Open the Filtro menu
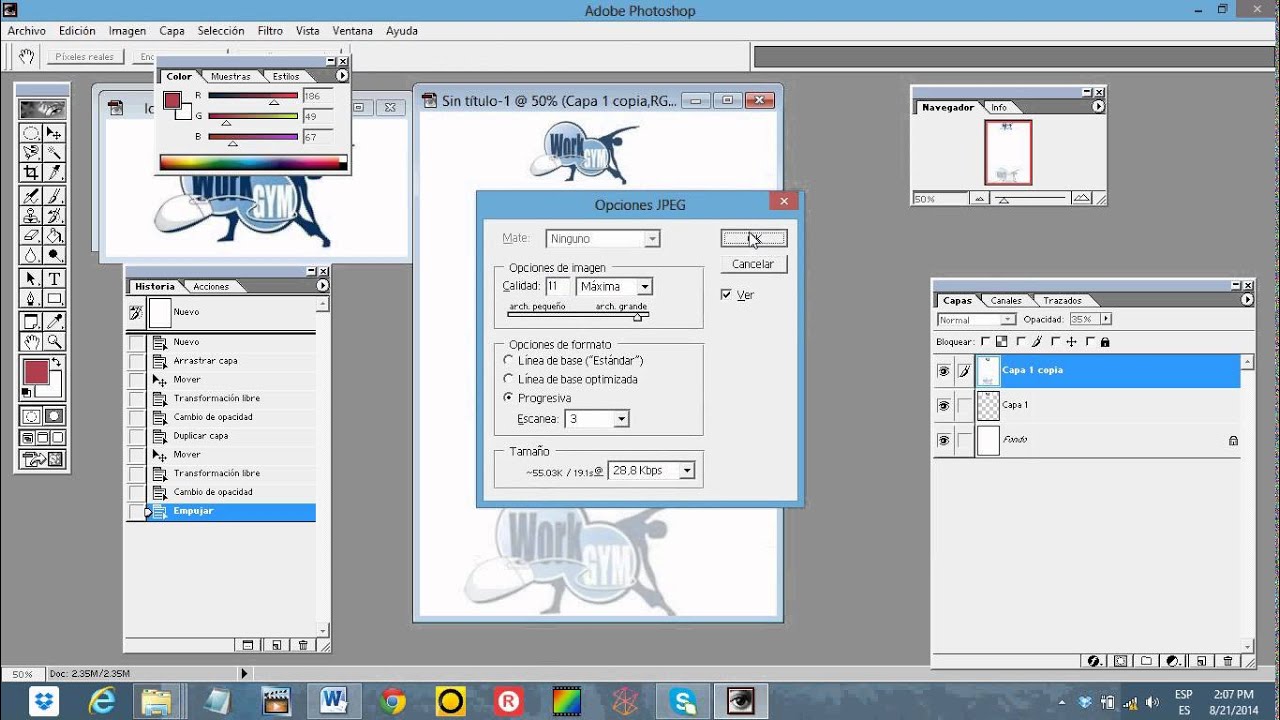Screen dimensions: 1280x720 coord(270,31)
